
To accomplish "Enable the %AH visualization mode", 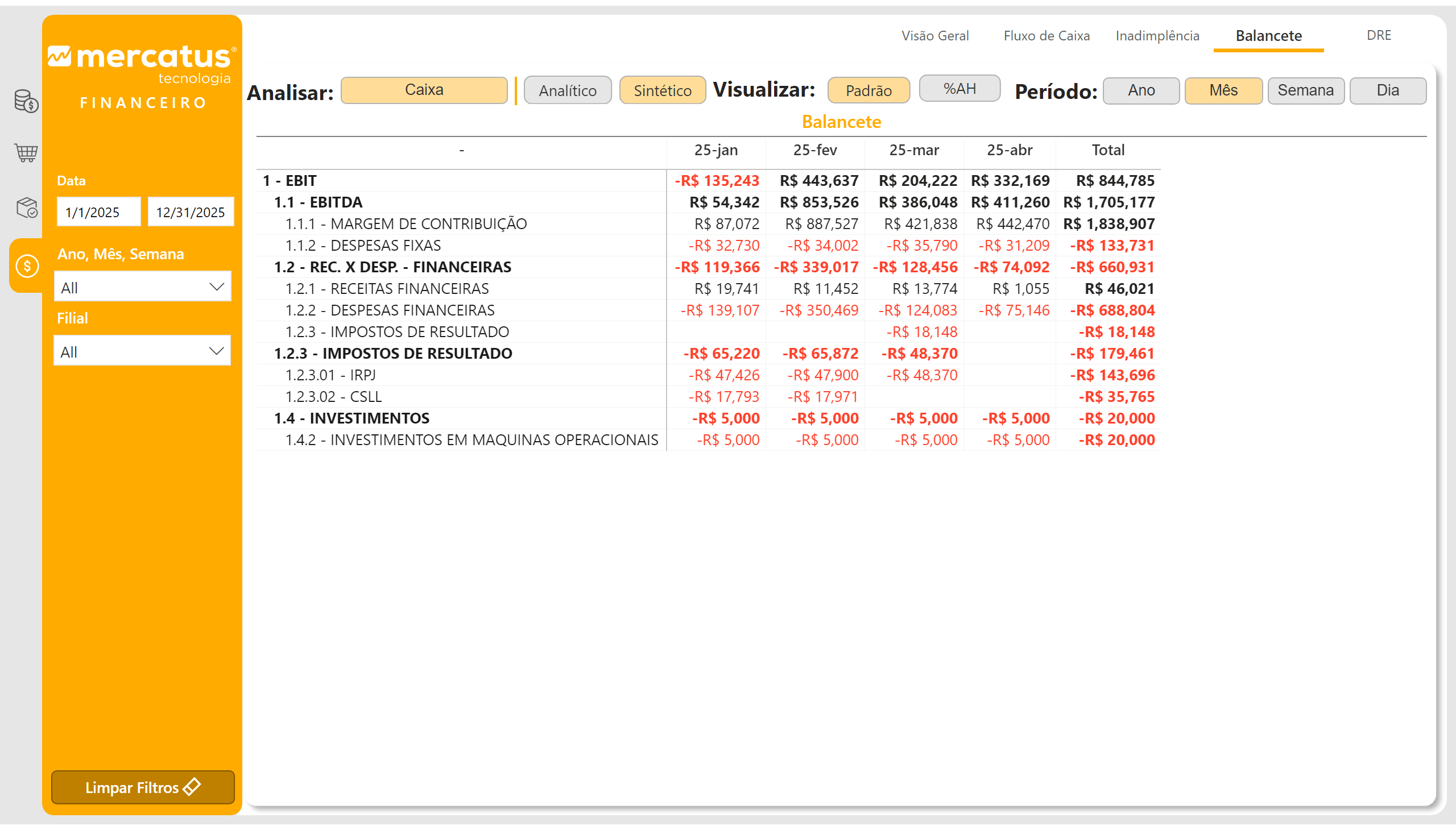I will [x=959, y=89].
